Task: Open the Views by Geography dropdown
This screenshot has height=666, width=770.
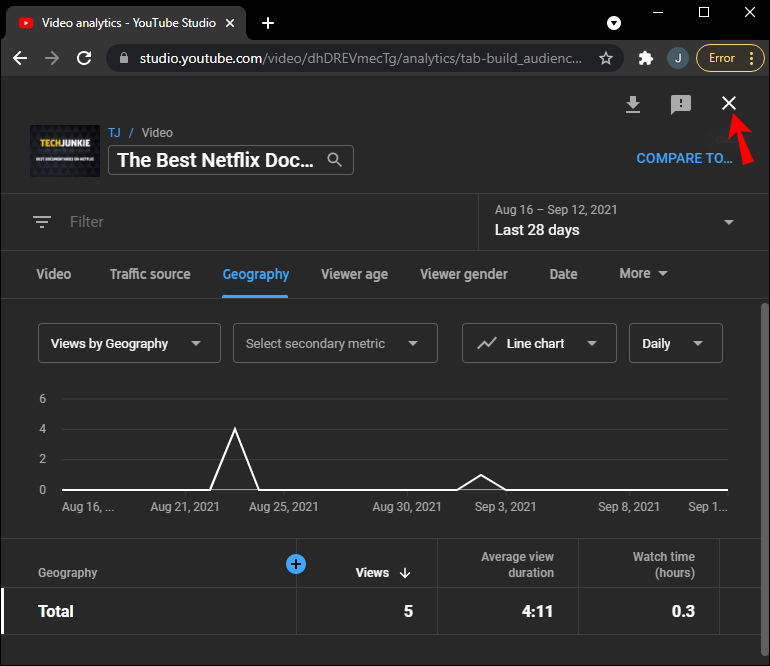Action: 128,343
